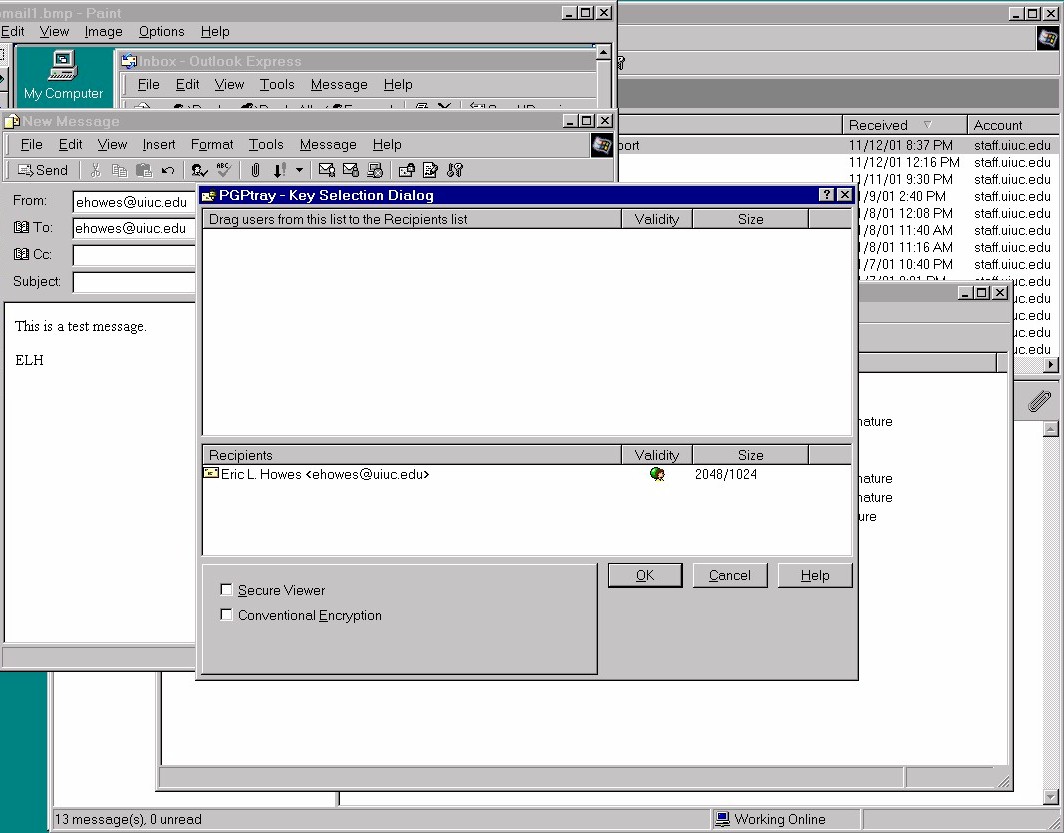This screenshot has width=1064, height=833.
Task: Open the Message menu in New Message window
Action: (328, 144)
